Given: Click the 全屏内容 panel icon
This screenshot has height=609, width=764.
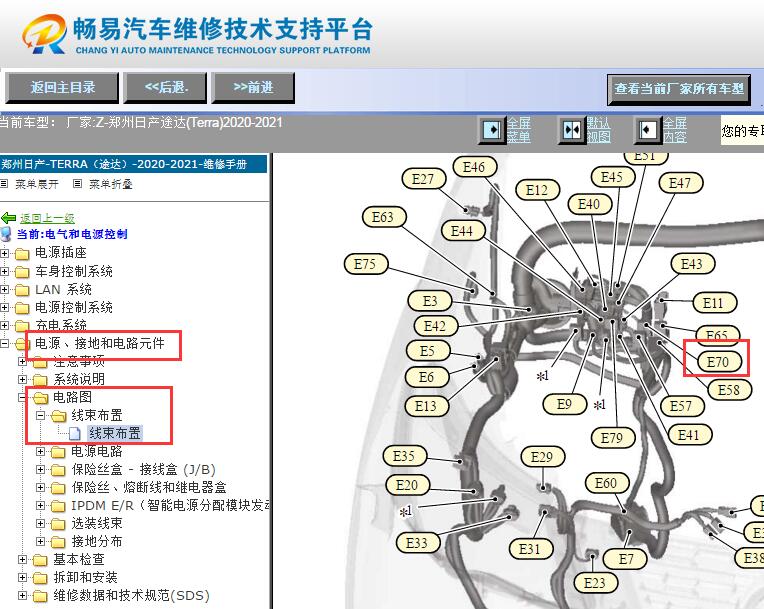Looking at the screenshot, I should pyautogui.click(x=648, y=130).
